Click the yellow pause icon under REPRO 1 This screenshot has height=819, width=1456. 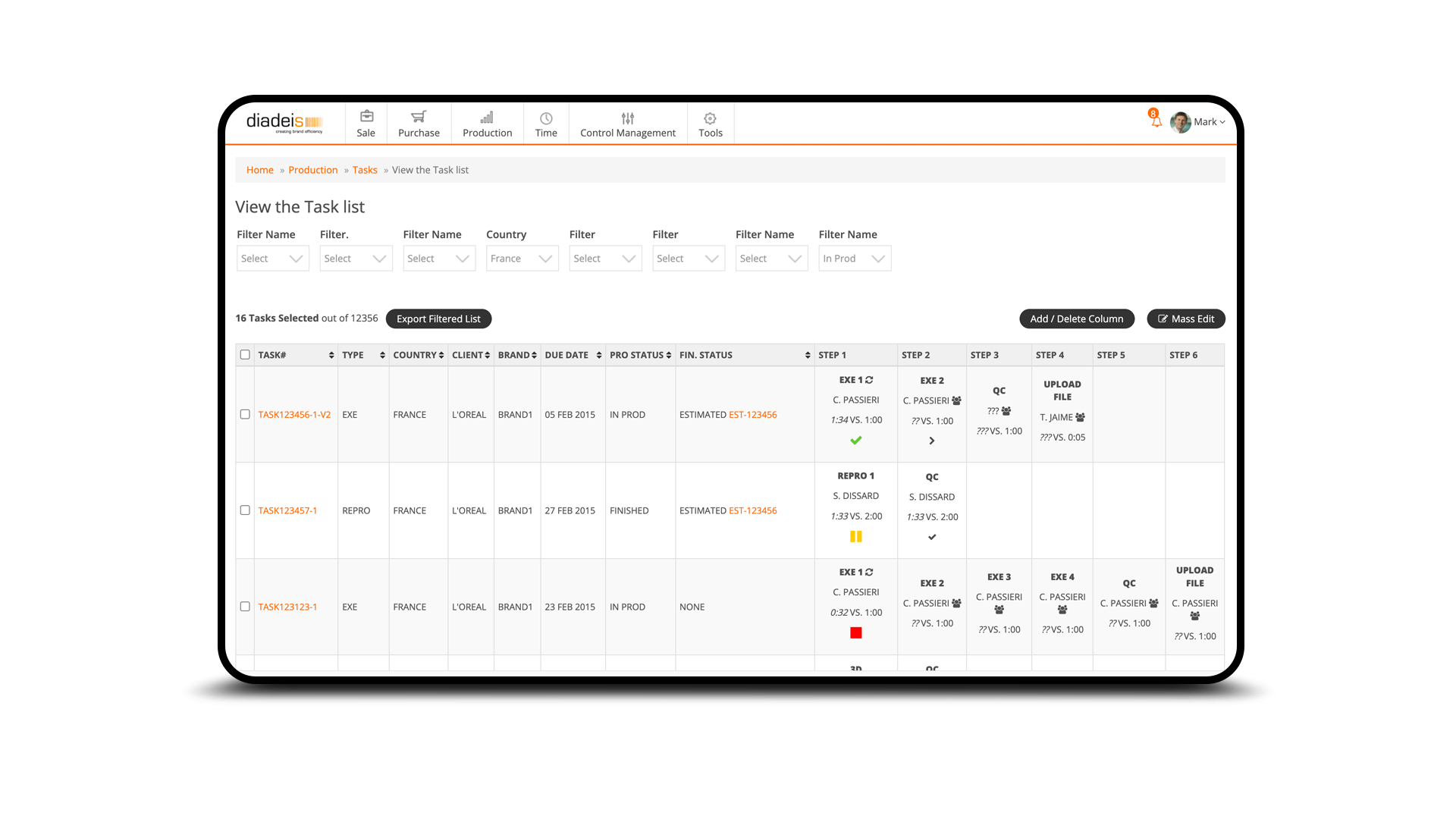pos(855,537)
